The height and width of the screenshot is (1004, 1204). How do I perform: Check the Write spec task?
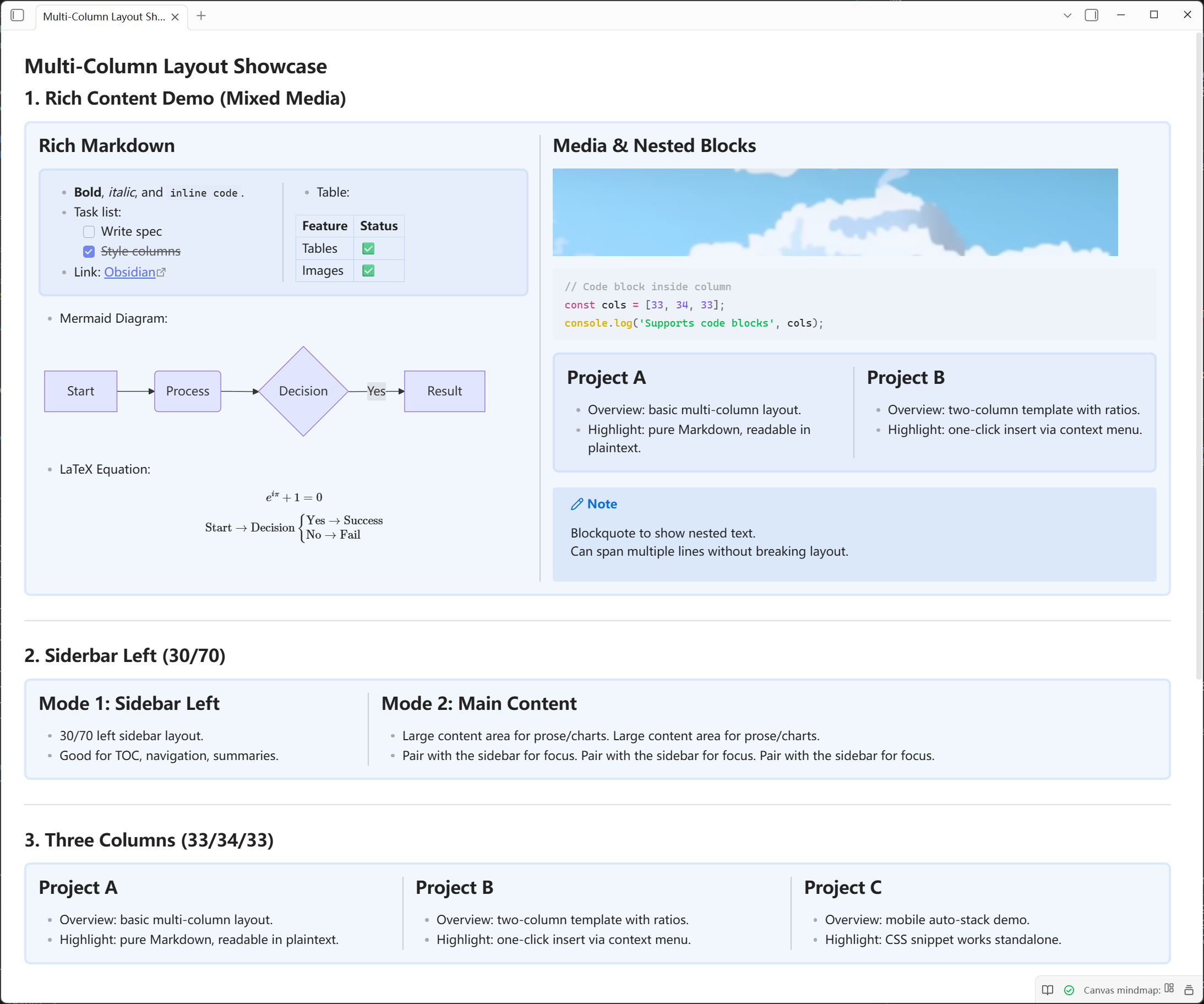click(x=89, y=232)
